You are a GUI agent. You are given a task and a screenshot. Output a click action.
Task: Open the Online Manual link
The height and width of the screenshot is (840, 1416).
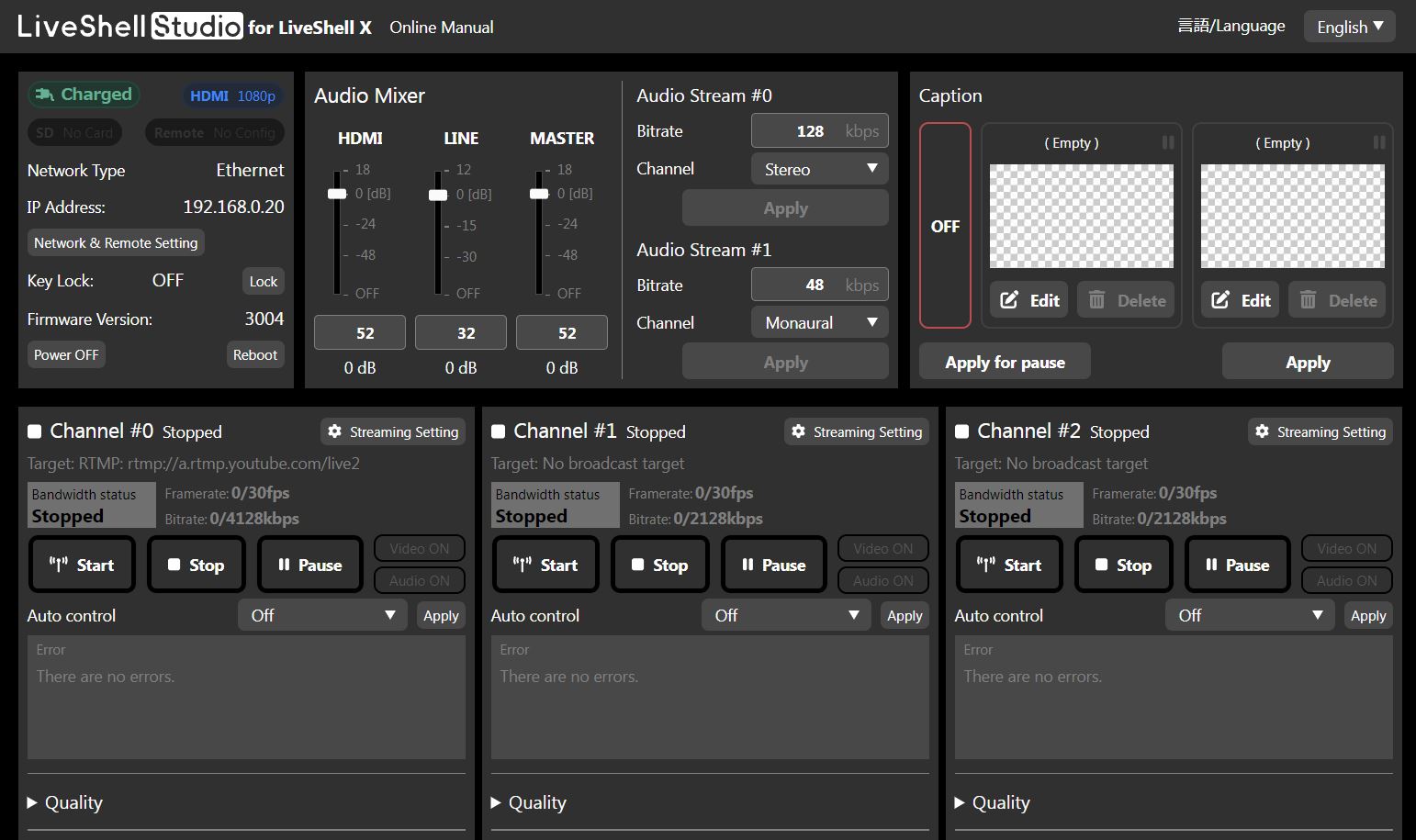[441, 28]
